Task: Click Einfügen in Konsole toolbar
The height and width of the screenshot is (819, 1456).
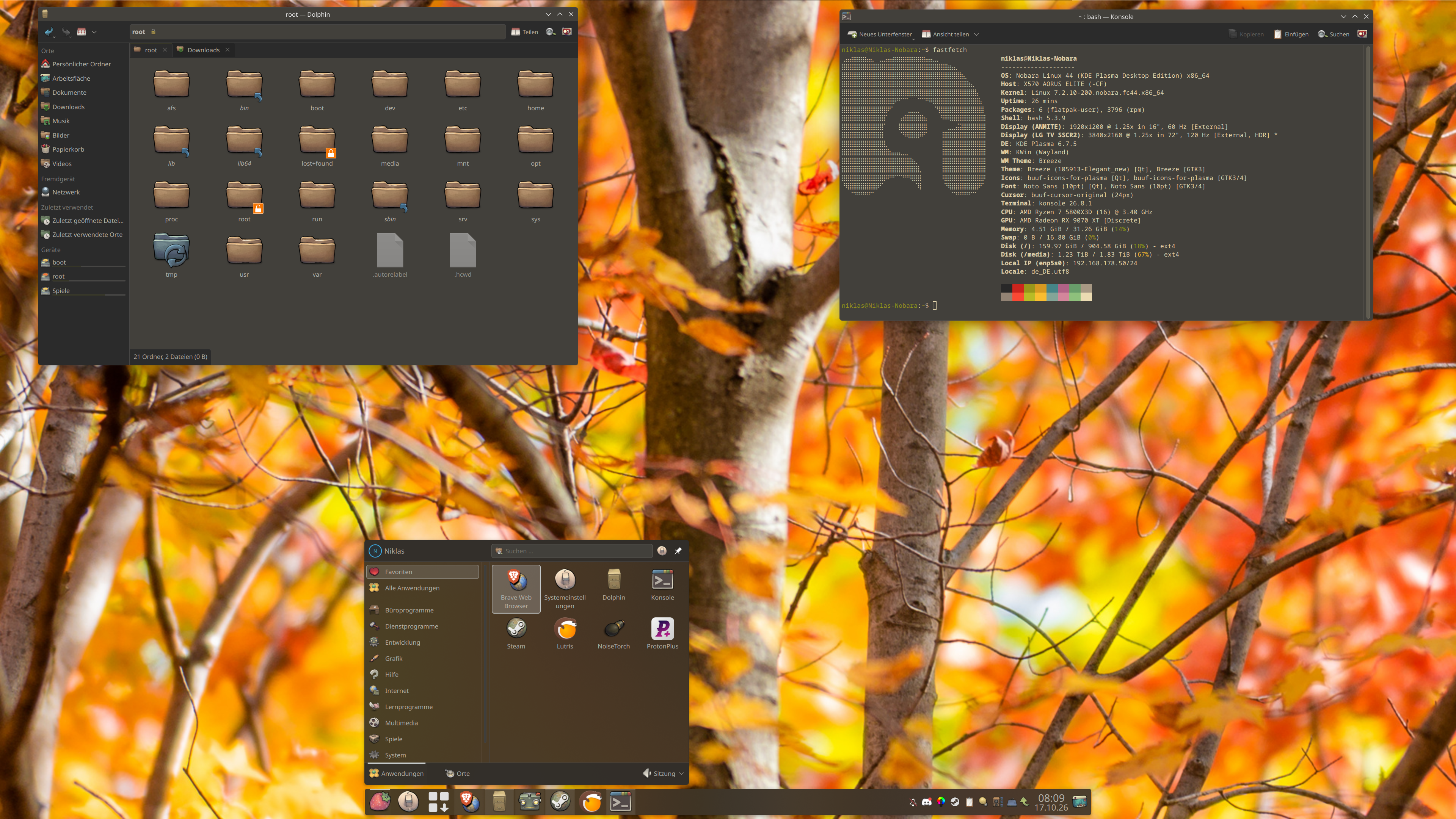Action: coord(1291,34)
